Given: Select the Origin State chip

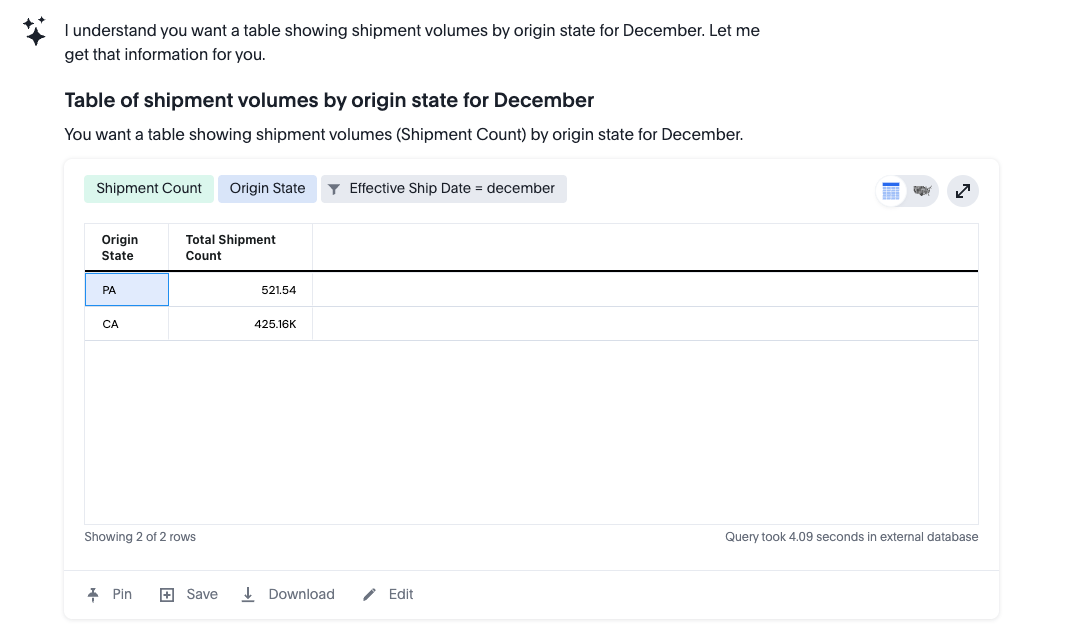Looking at the screenshot, I should click(267, 189).
